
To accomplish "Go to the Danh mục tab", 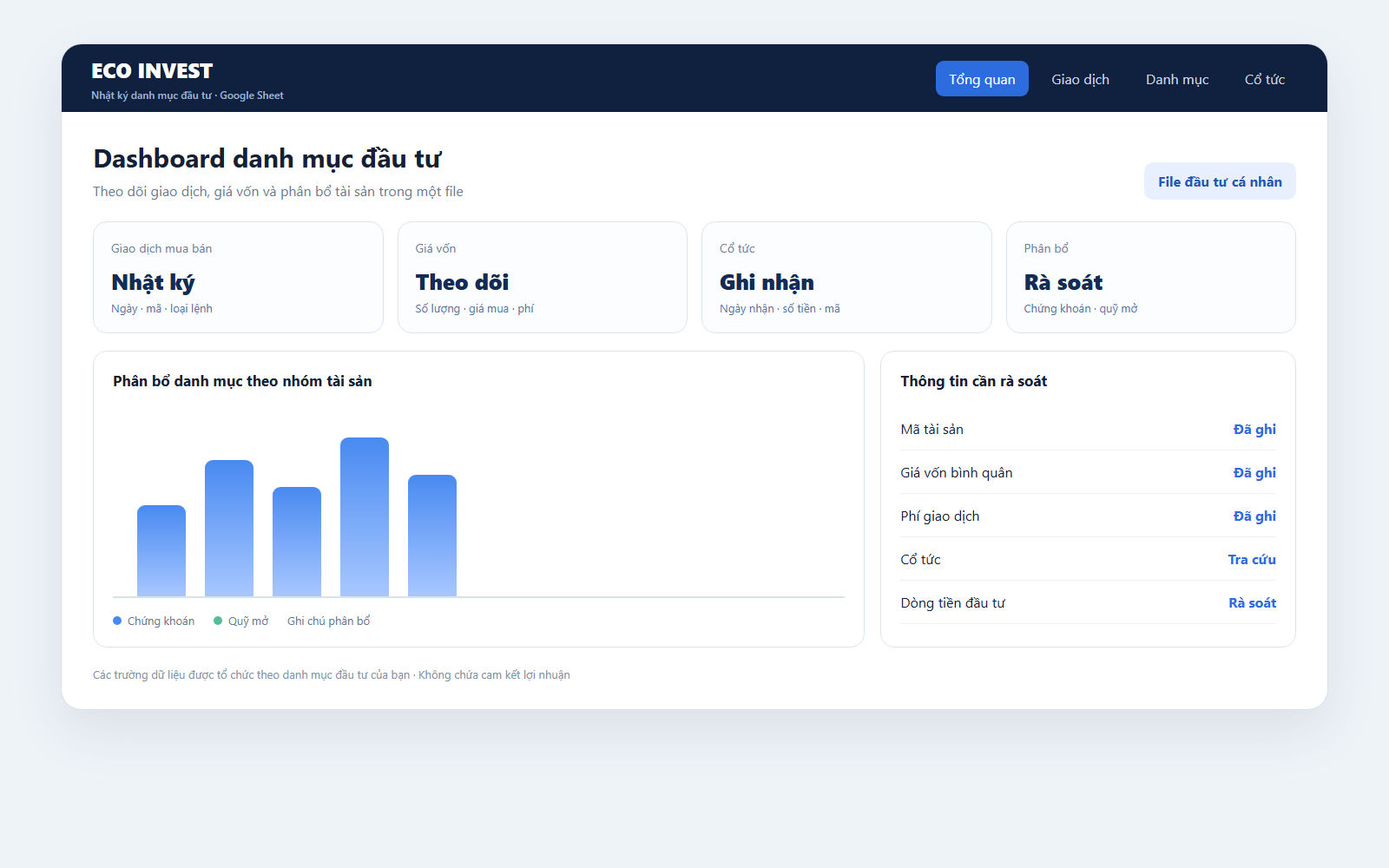I will [1177, 79].
